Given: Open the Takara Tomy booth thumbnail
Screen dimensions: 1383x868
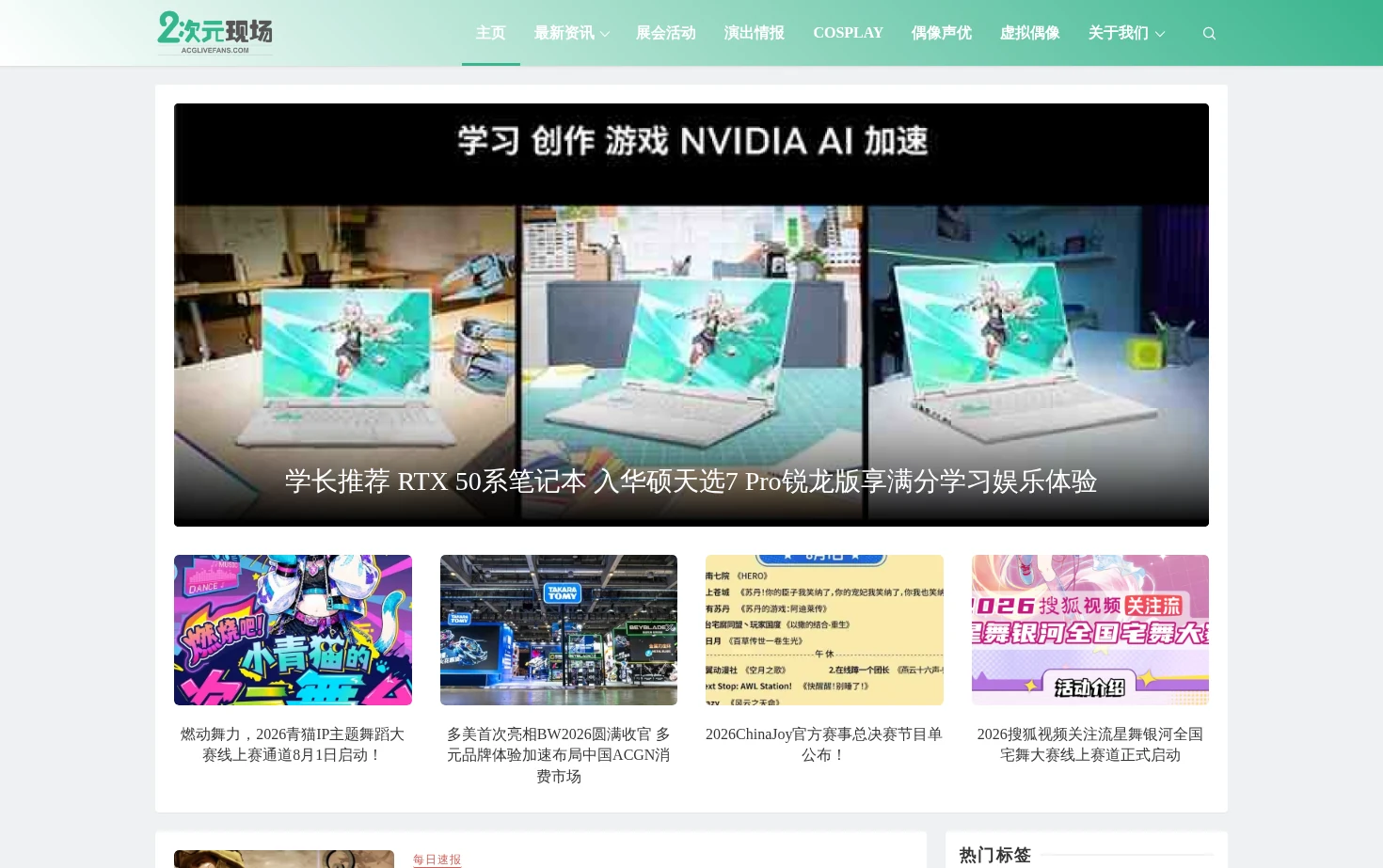Looking at the screenshot, I should 559,630.
